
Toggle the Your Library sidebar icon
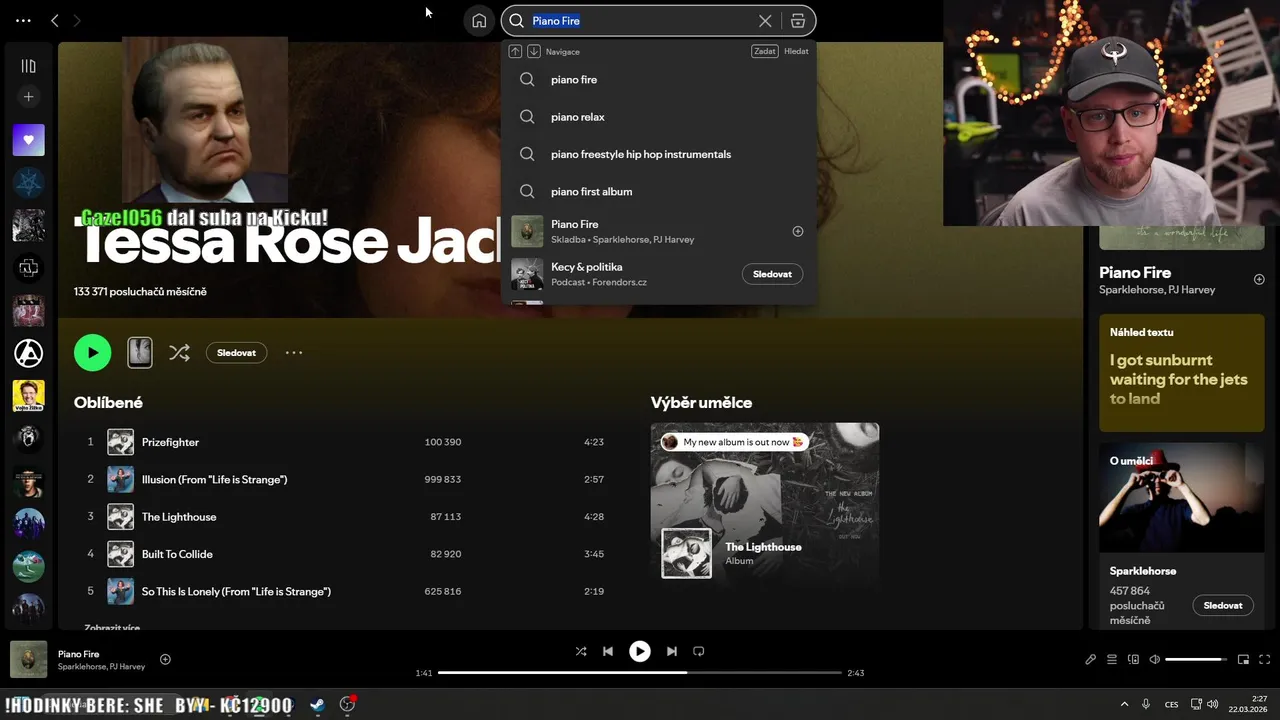click(28, 66)
